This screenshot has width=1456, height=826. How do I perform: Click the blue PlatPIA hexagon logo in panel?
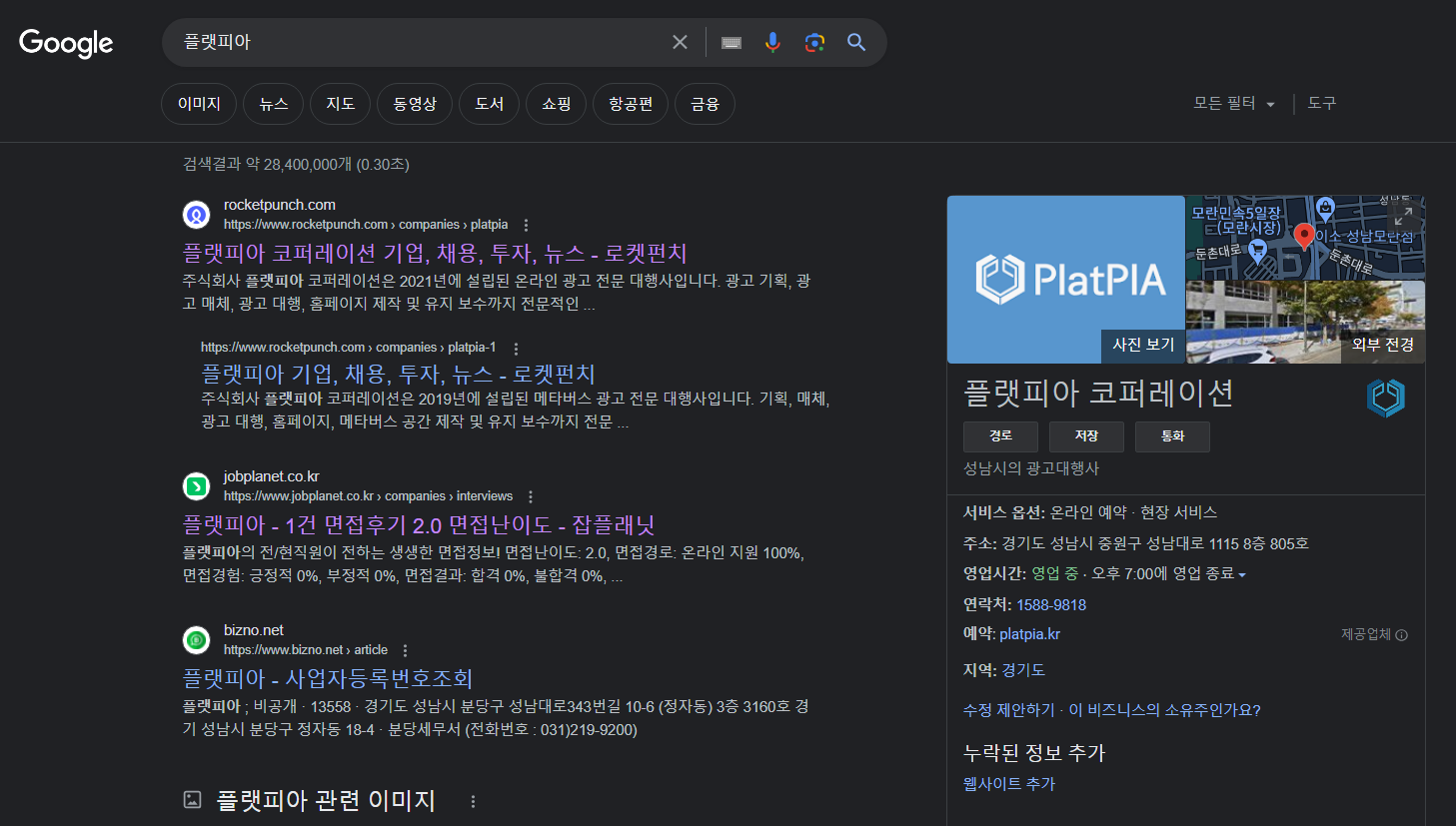pos(1386,398)
